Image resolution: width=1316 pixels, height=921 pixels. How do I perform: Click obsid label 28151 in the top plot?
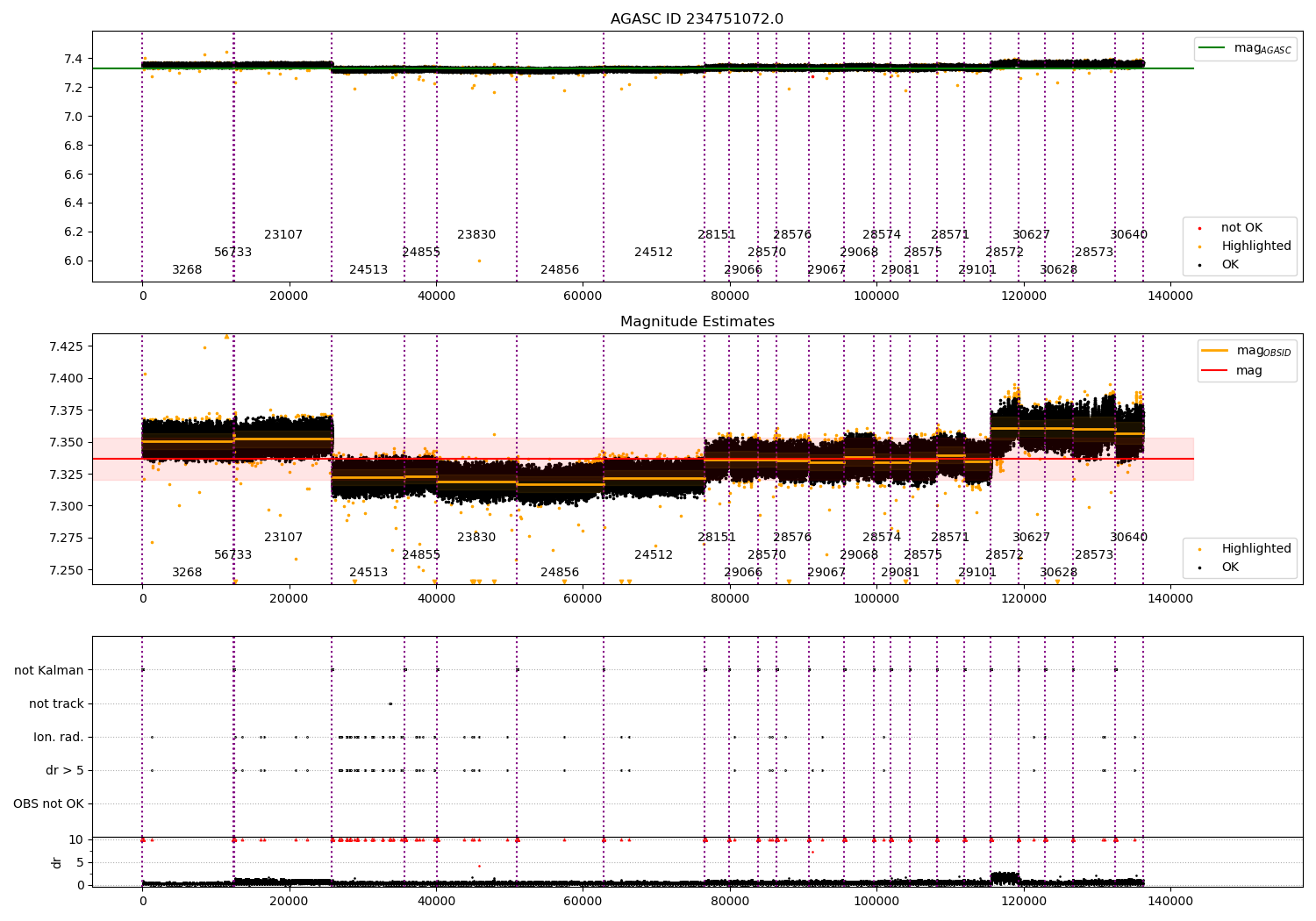717,235
